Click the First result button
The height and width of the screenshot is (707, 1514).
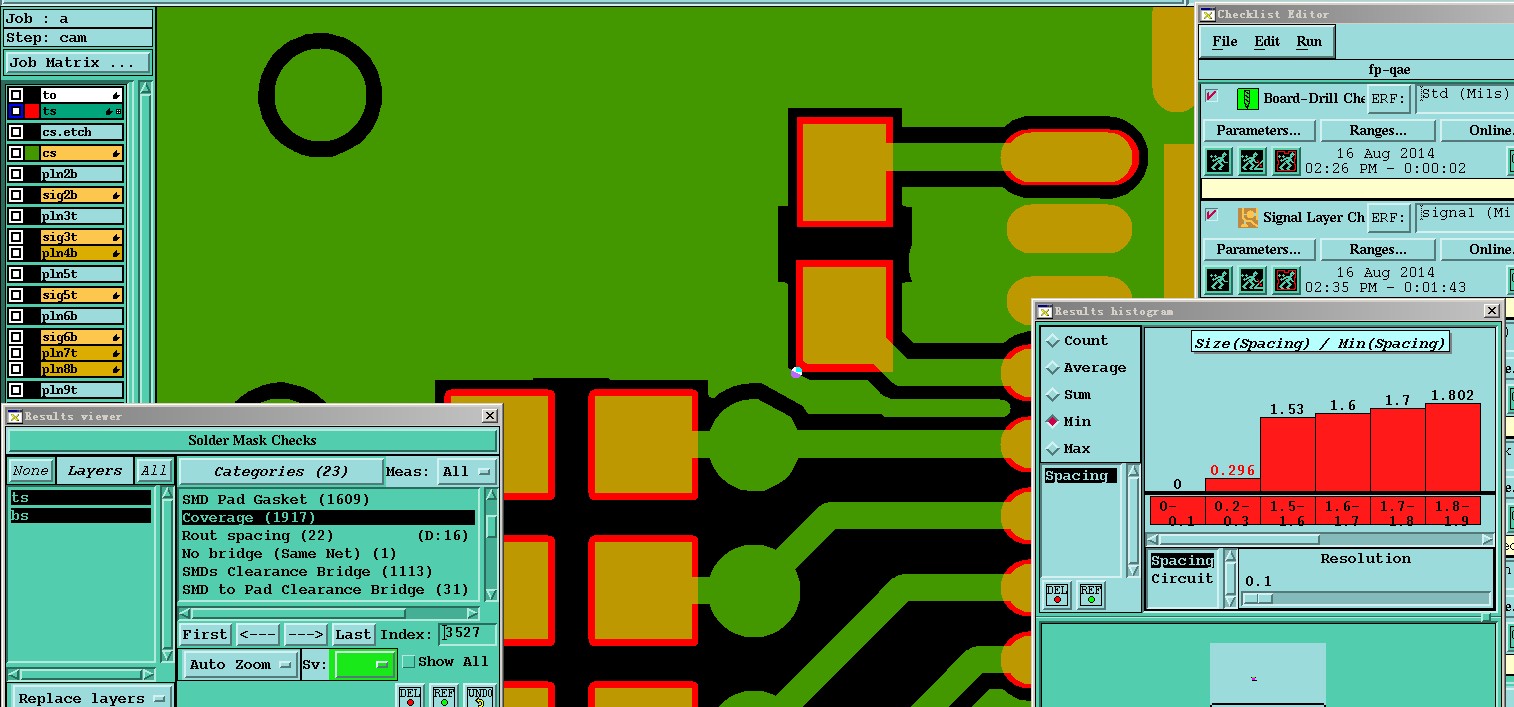(205, 634)
